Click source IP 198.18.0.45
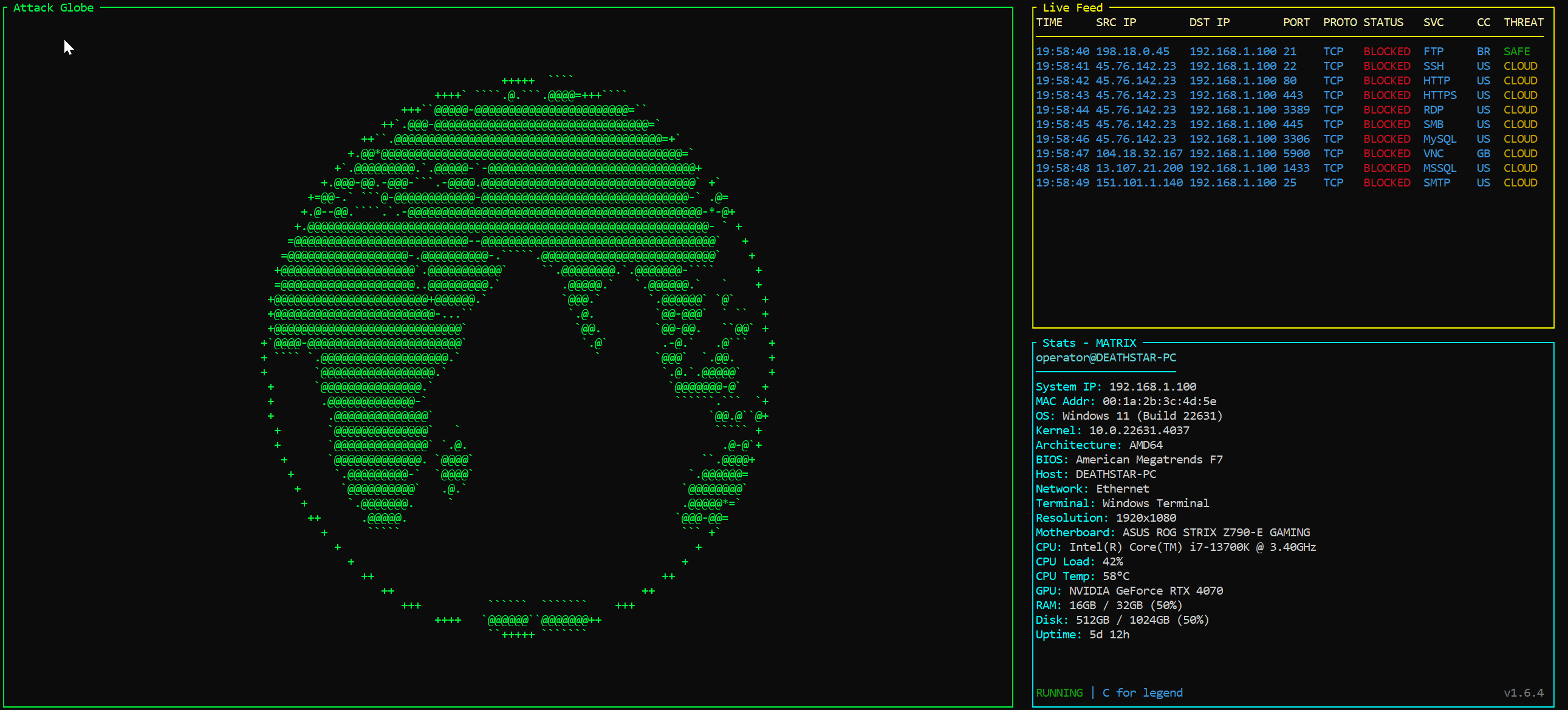 [1133, 52]
